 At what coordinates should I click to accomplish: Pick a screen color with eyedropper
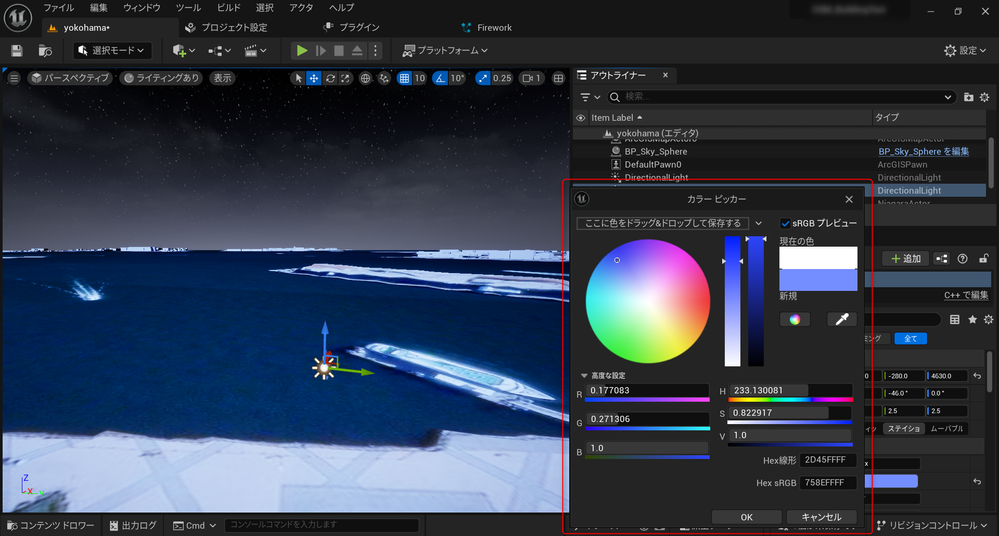pos(842,319)
